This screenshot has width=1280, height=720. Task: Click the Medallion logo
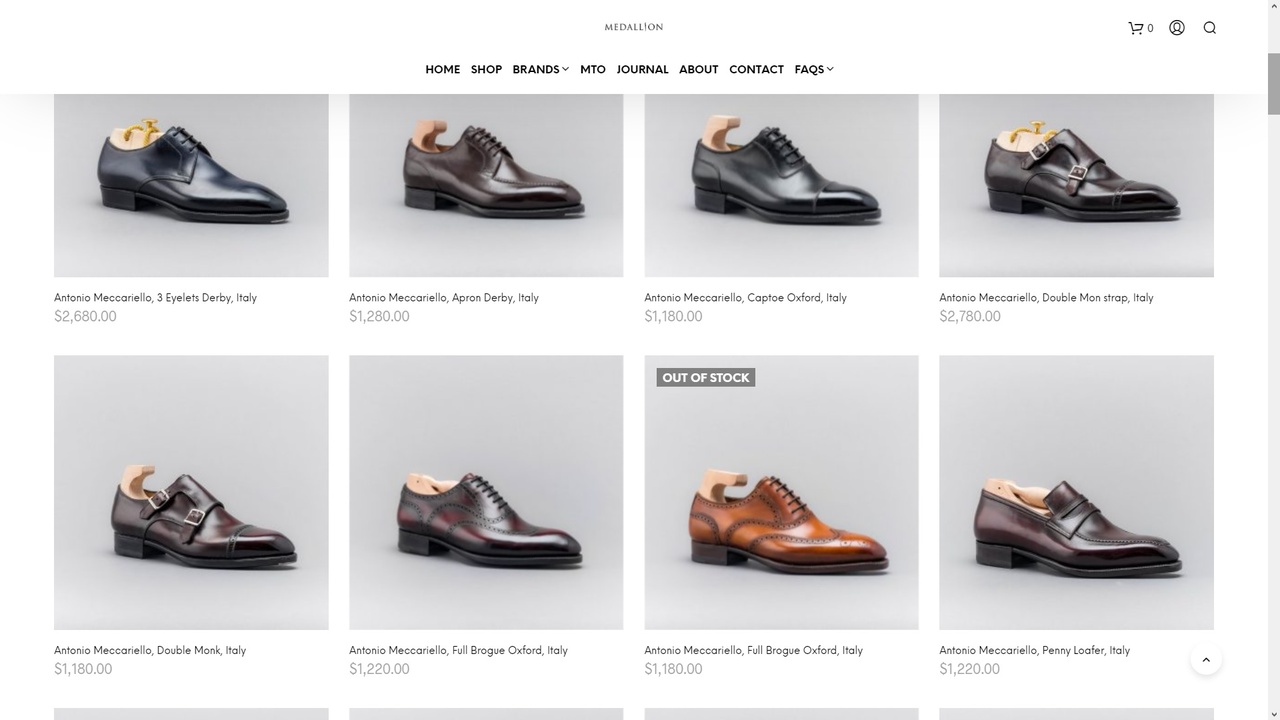click(x=634, y=27)
